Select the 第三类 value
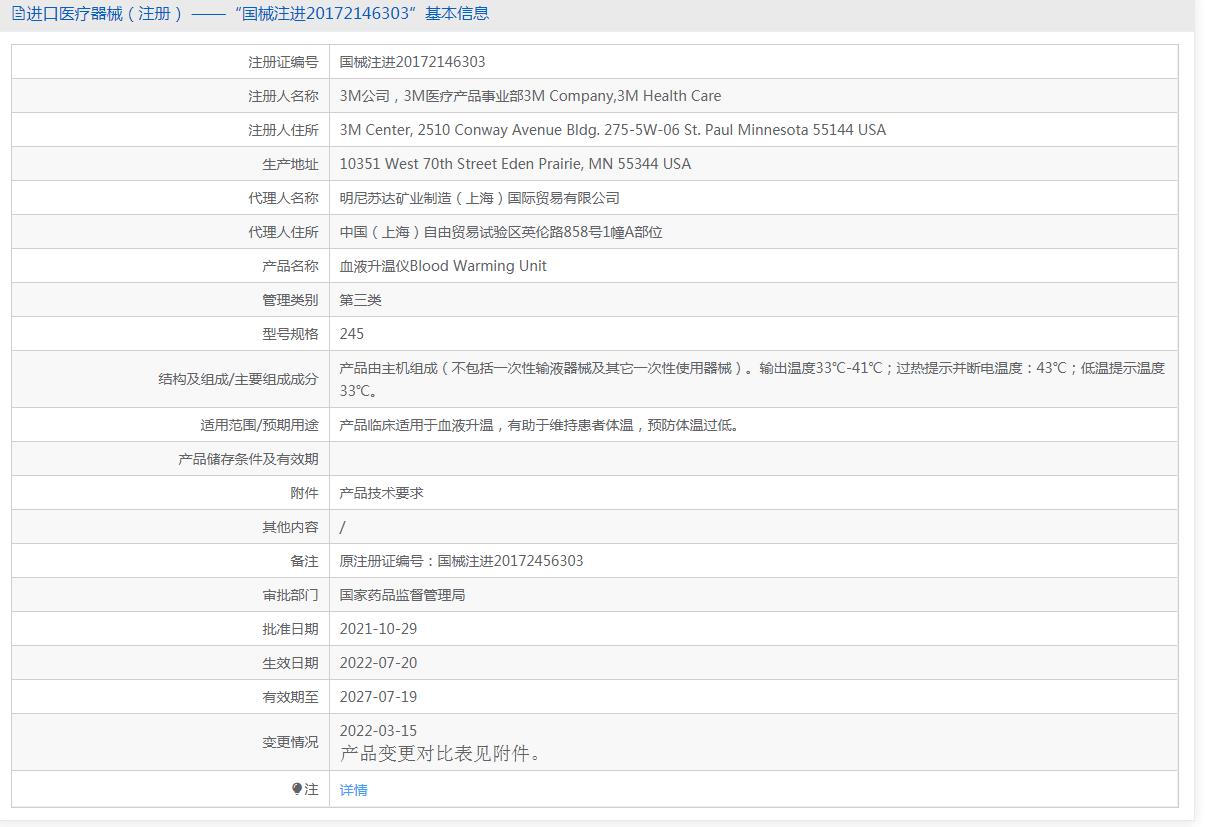The width and height of the screenshot is (1205, 827). click(x=361, y=300)
